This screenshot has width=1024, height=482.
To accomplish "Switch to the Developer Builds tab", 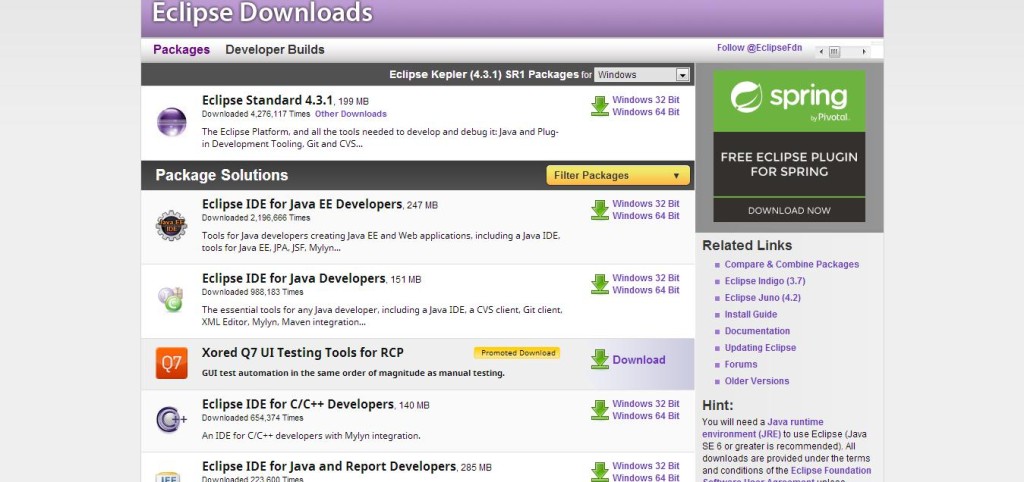I will [275, 50].
